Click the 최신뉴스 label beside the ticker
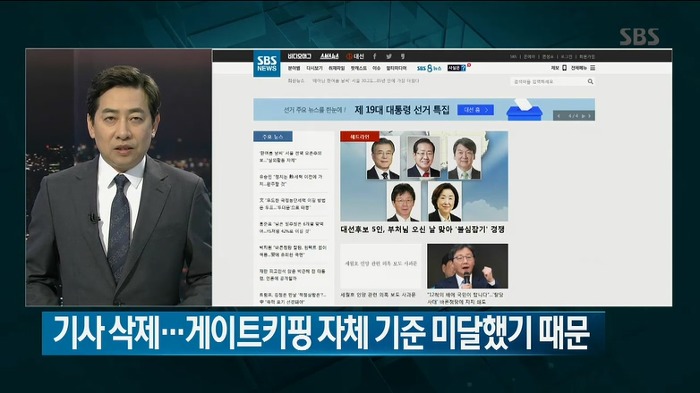Viewport: 700px width, 393px height. click(x=296, y=81)
